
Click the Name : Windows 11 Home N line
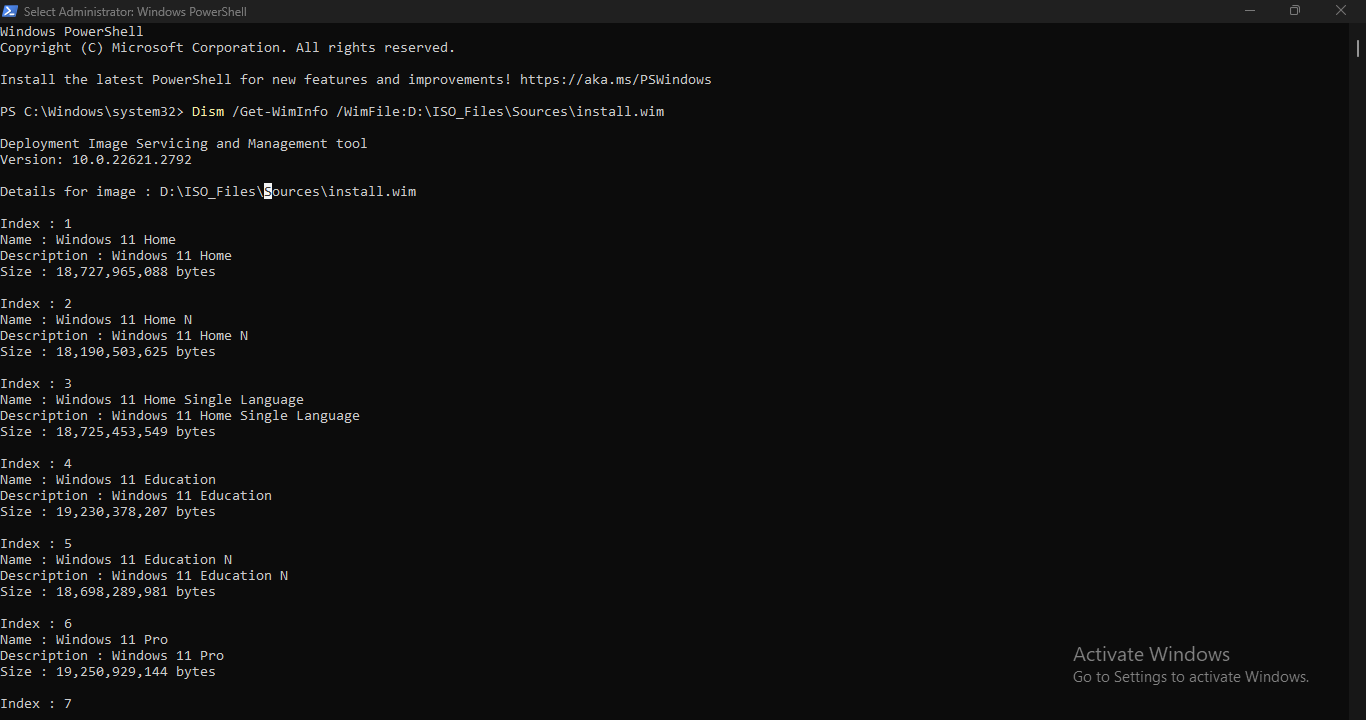tap(96, 319)
